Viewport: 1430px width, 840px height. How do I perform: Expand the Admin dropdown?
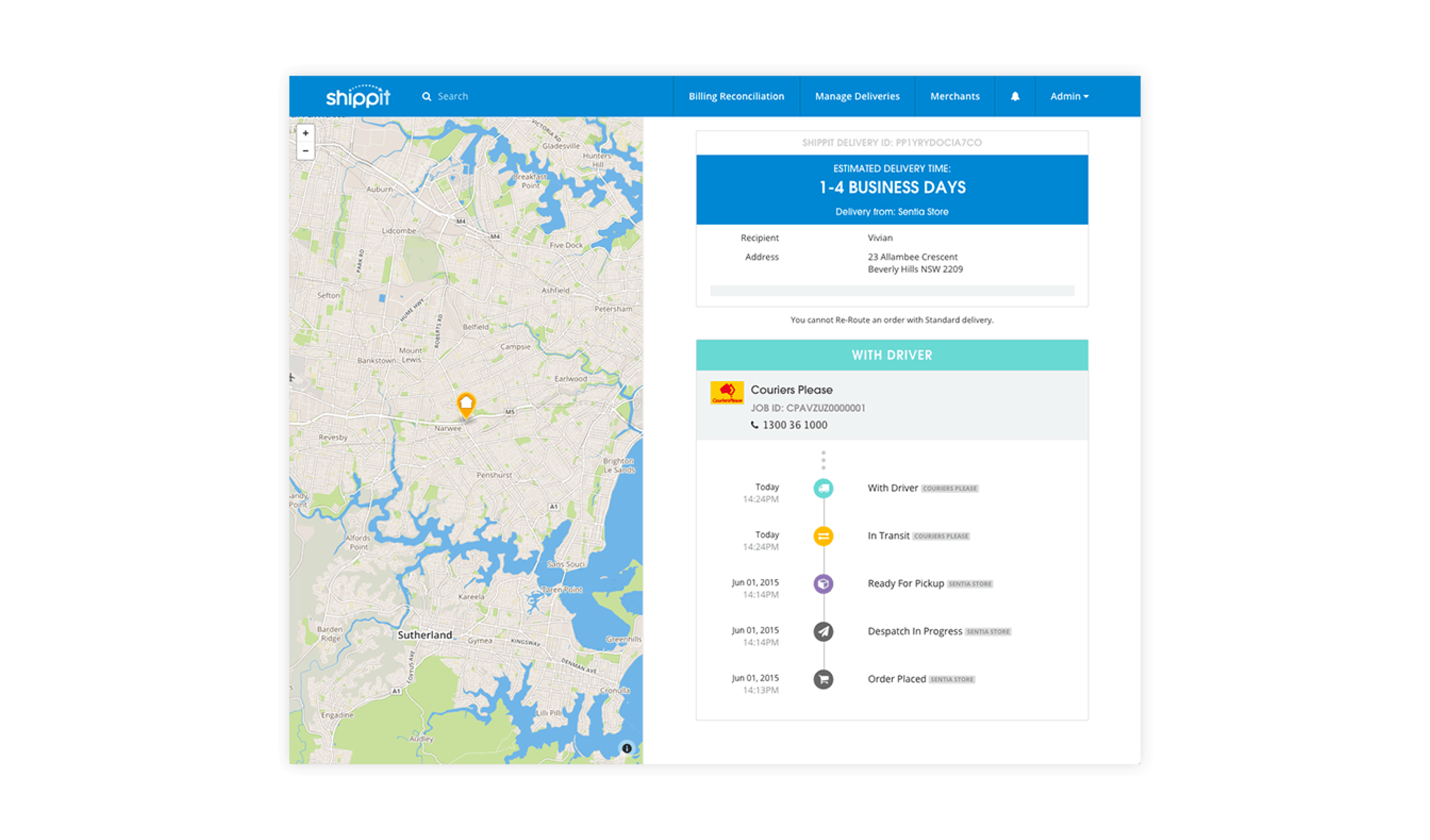[1069, 97]
